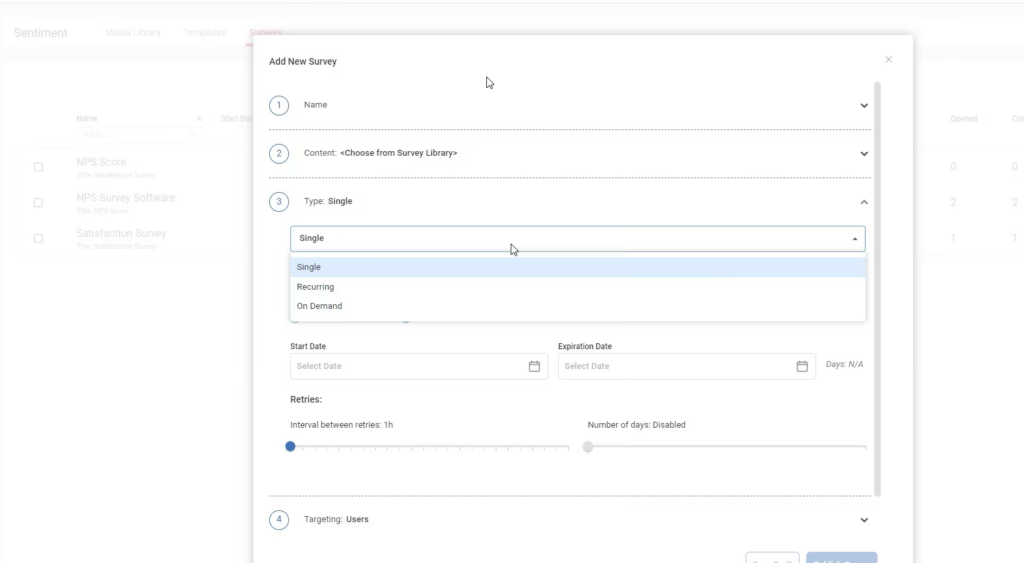The height and width of the screenshot is (563, 1024).
Task: Click the step 3 circle icon
Action: [279, 202]
